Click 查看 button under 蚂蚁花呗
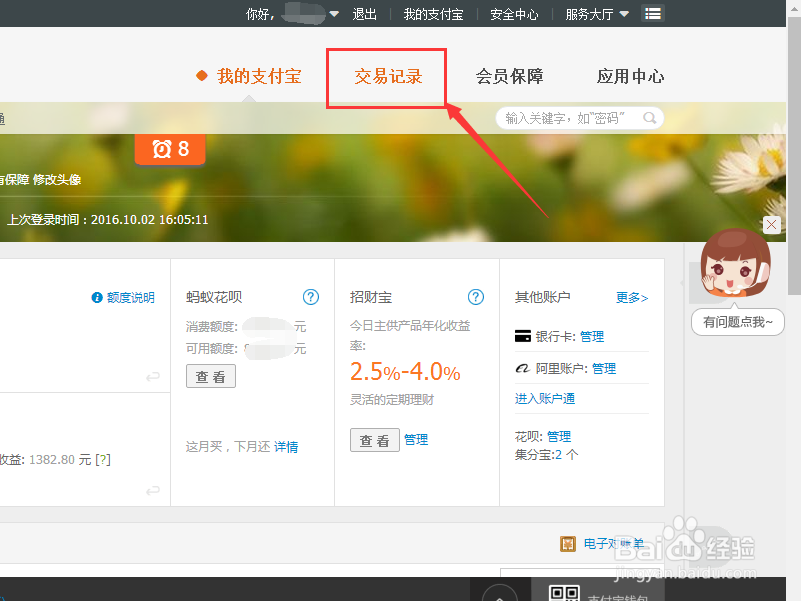This screenshot has width=801, height=601. coord(210,376)
